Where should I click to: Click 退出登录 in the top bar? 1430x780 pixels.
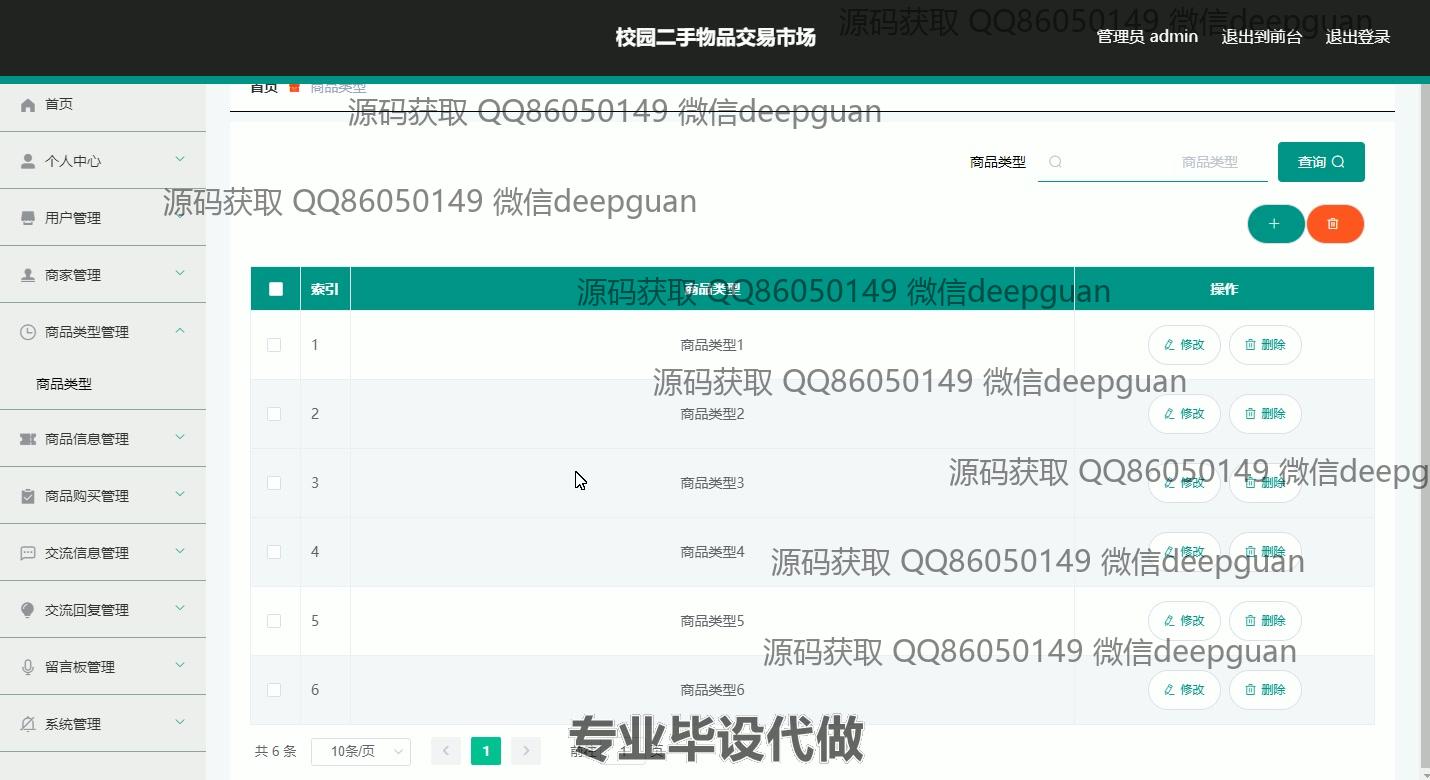(1357, 37)
